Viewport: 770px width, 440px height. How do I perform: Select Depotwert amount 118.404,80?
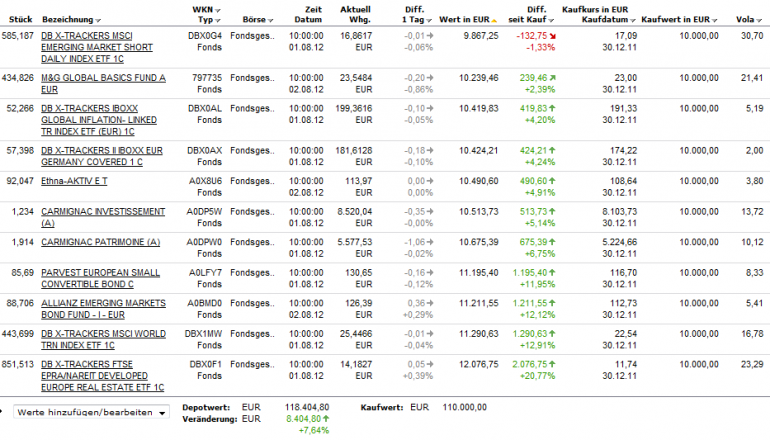pyautogui.click(x=307, y=407)
